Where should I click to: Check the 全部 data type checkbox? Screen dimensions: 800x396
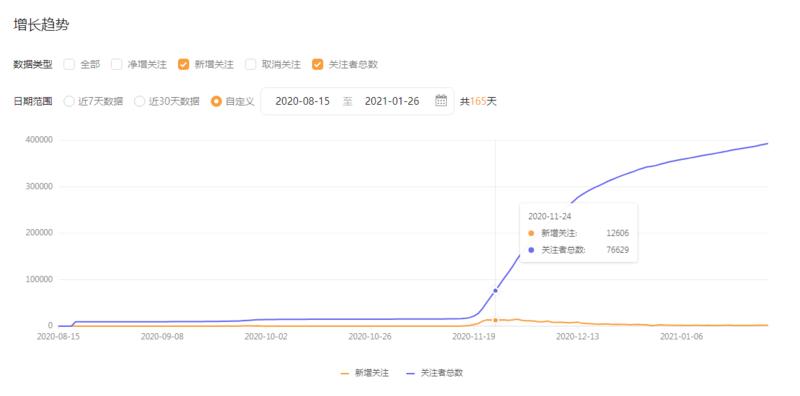[69, 64]
